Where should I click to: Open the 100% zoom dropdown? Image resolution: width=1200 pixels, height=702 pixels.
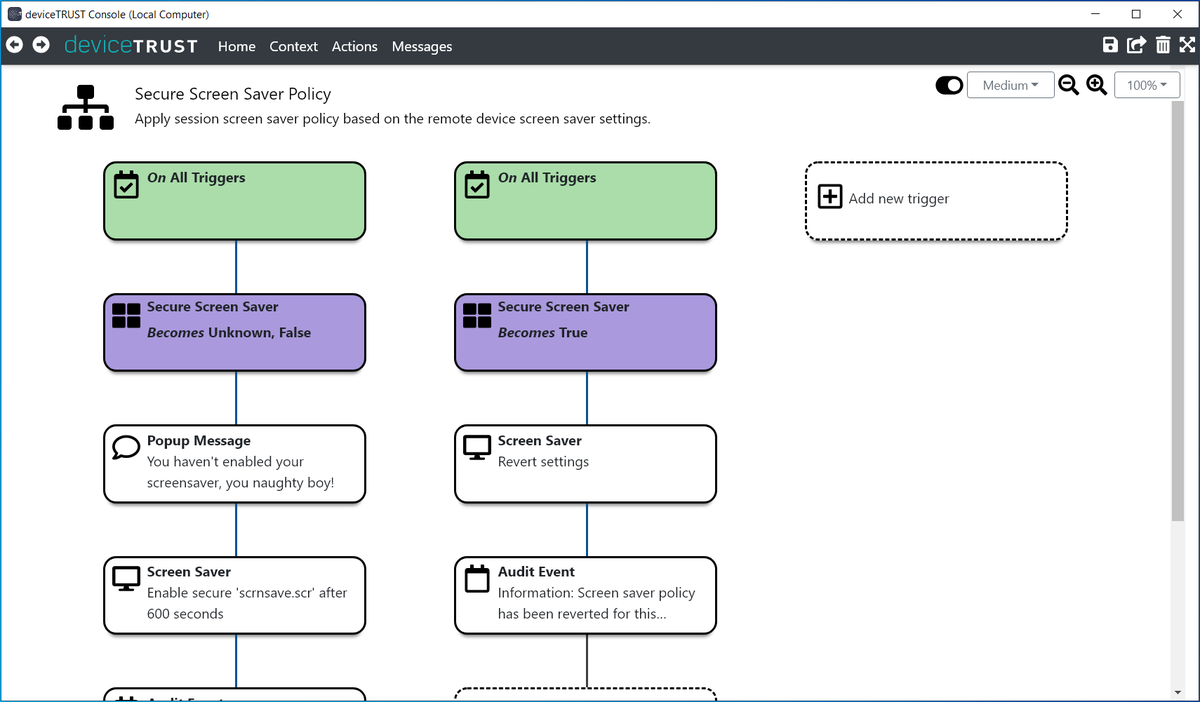pos(1146,86)
